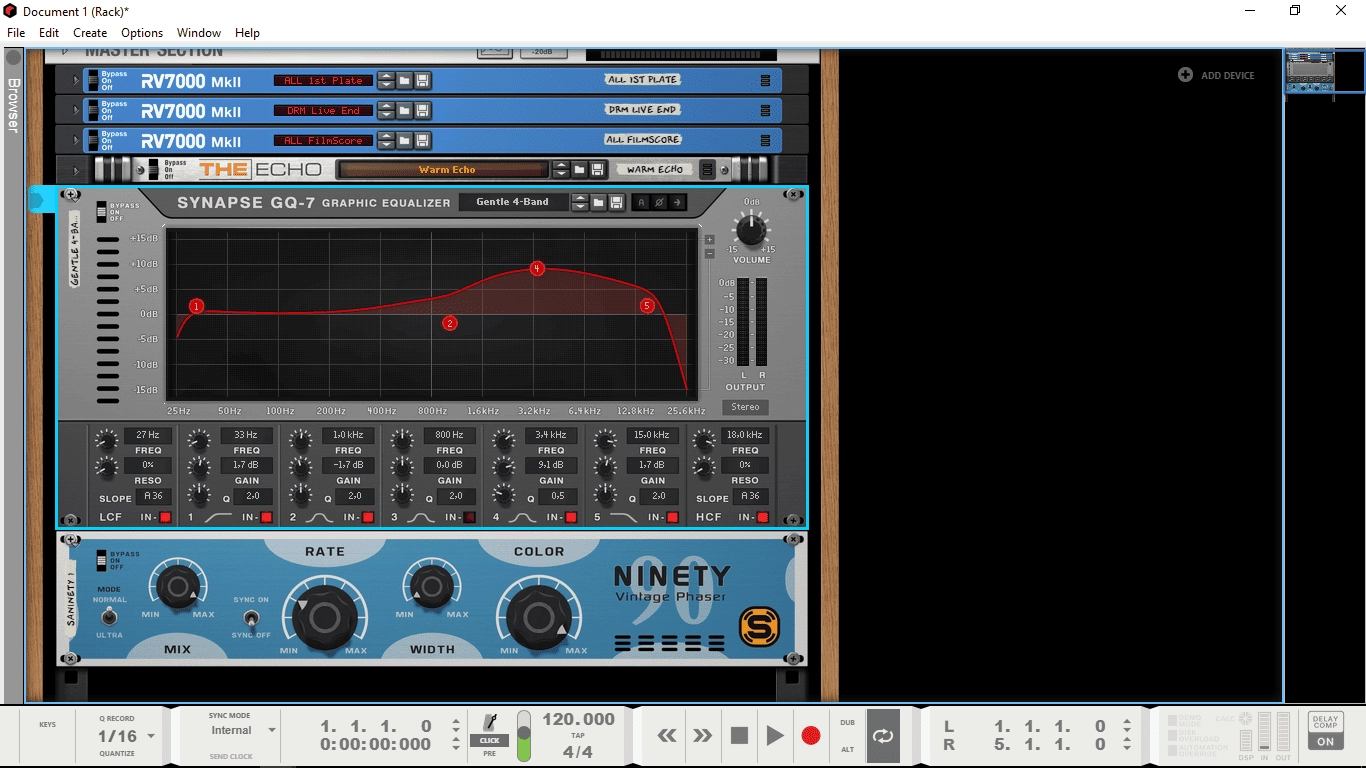Click the 4/4 time signature value
Image resolution: width=1366 pixels, height=768 pixels.
578,752
